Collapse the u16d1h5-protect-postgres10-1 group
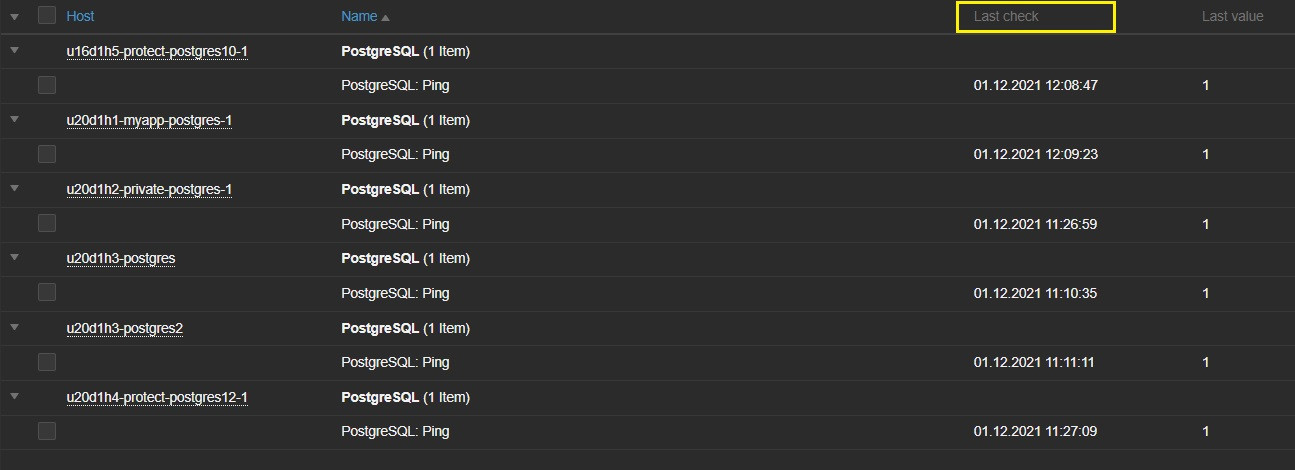The image size is (1295, 470). [x=14, y=50]
